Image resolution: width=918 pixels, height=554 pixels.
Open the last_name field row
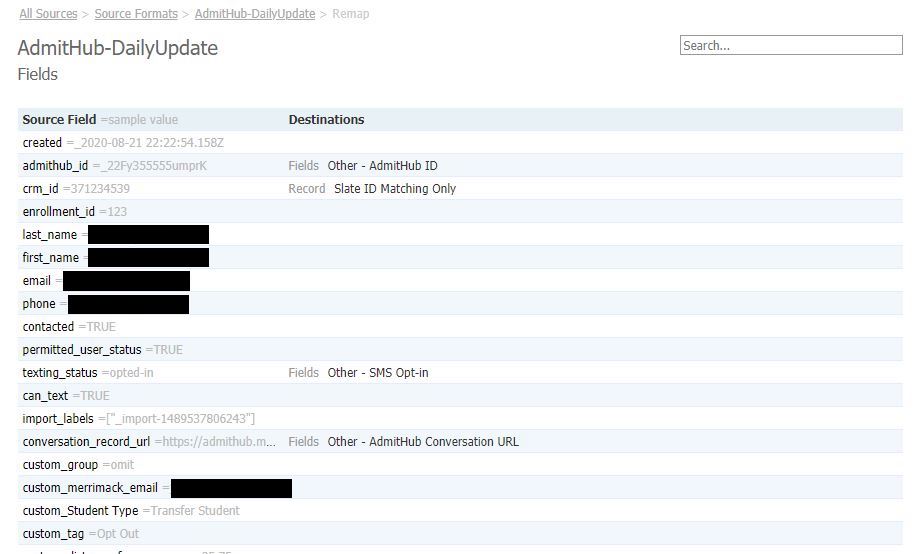click(x=460, y=234)
